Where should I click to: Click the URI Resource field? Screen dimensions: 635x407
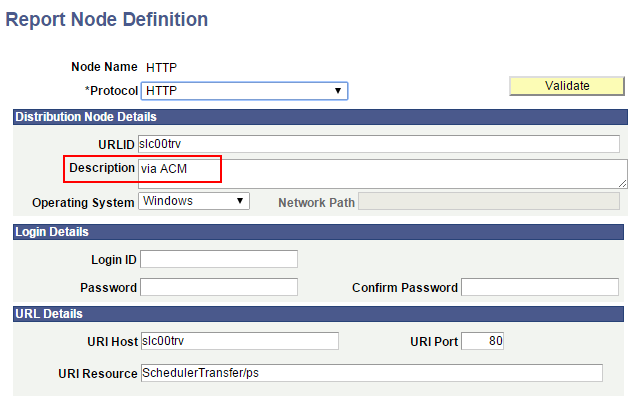[372, 373]
